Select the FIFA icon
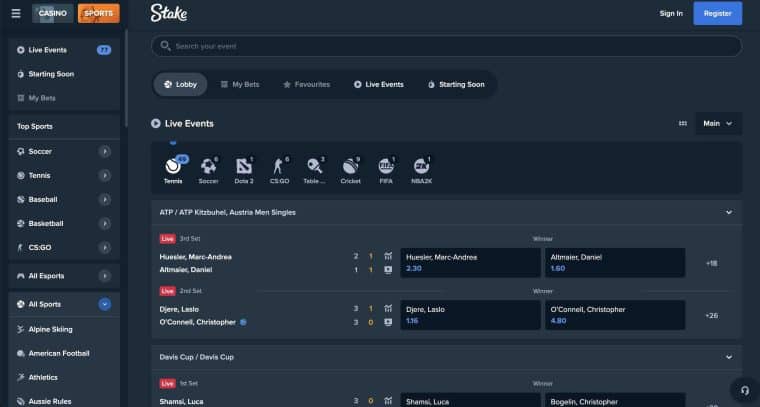Screen dimensions: 760x407 pos(386,166)
